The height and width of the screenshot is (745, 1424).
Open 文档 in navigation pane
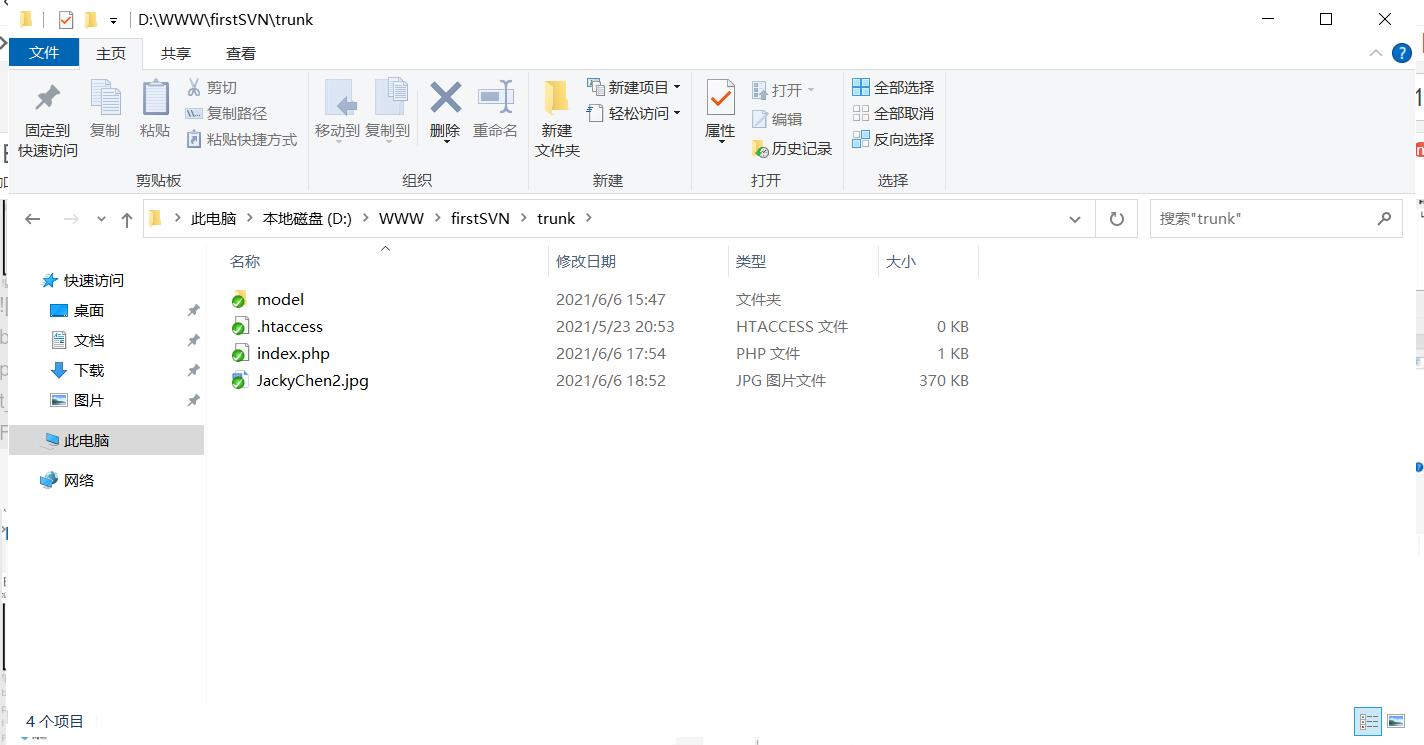click(x=88, y=341)
